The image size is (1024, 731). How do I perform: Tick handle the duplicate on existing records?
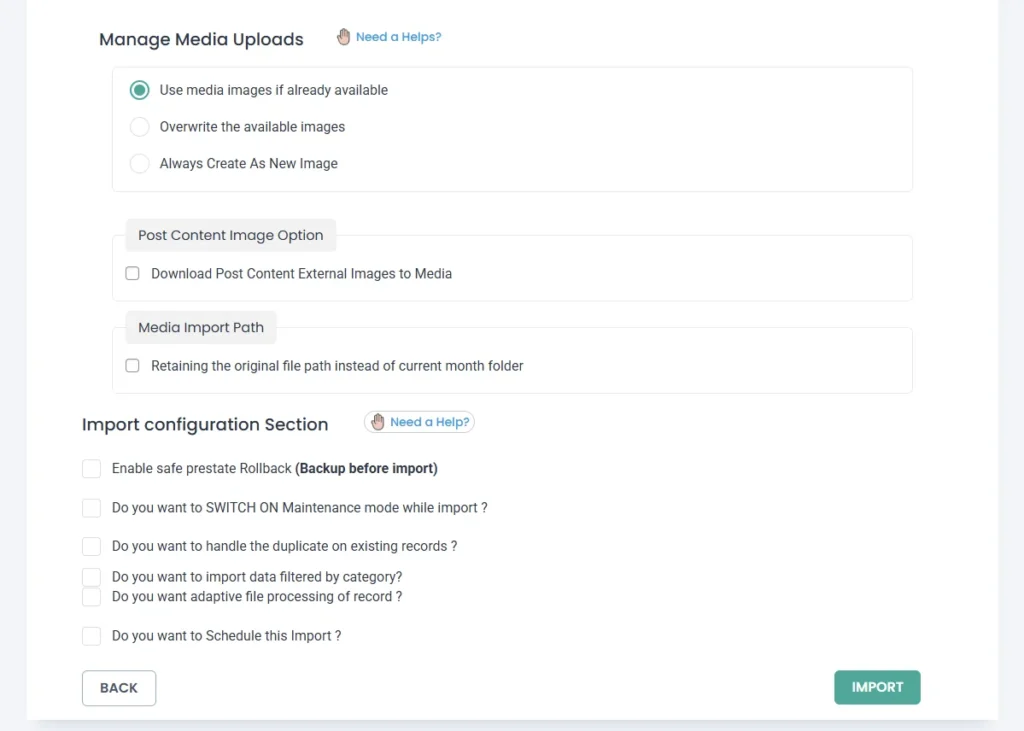[x=92, y=547]
